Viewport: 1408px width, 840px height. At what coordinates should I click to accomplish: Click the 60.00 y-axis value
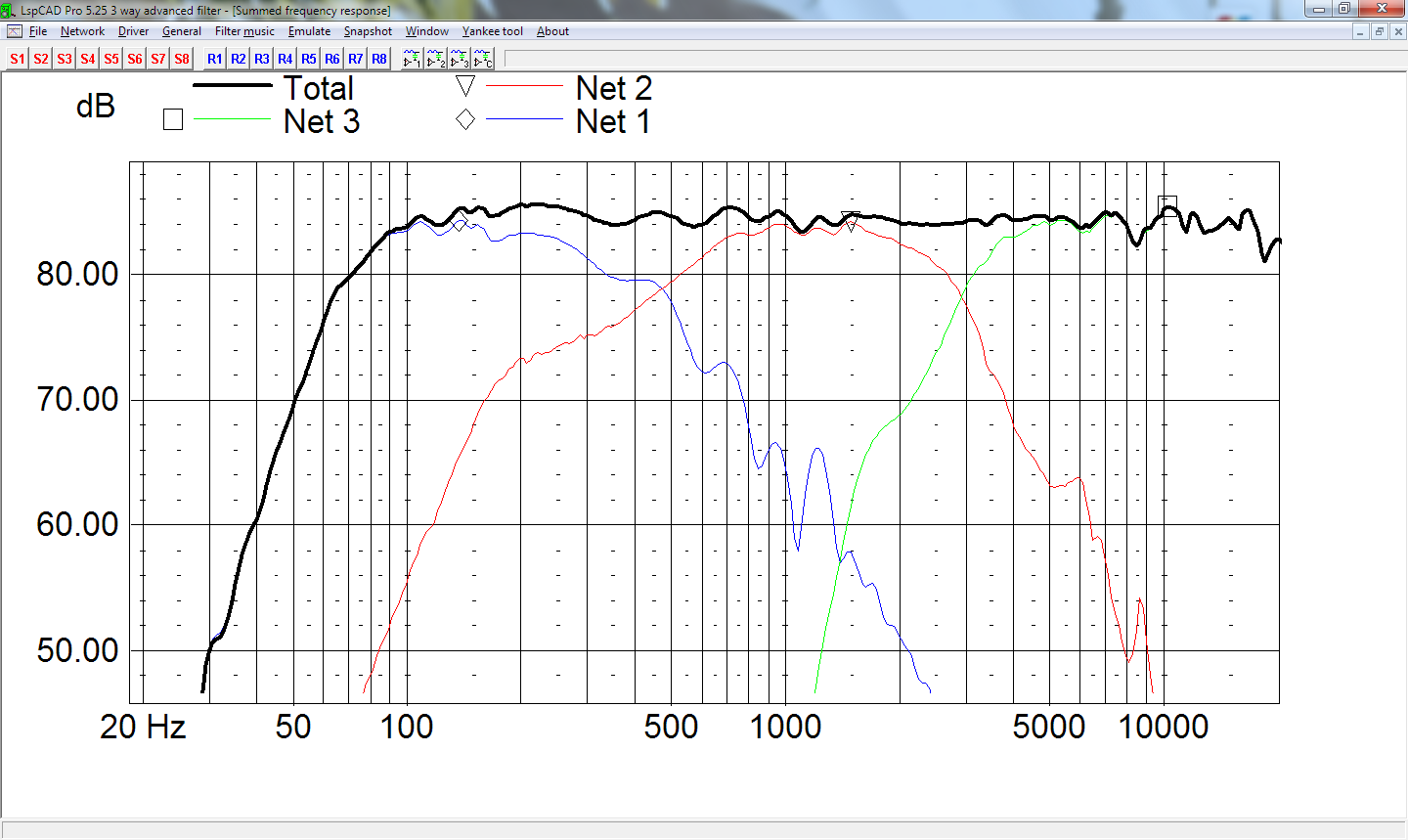(77, 524)
